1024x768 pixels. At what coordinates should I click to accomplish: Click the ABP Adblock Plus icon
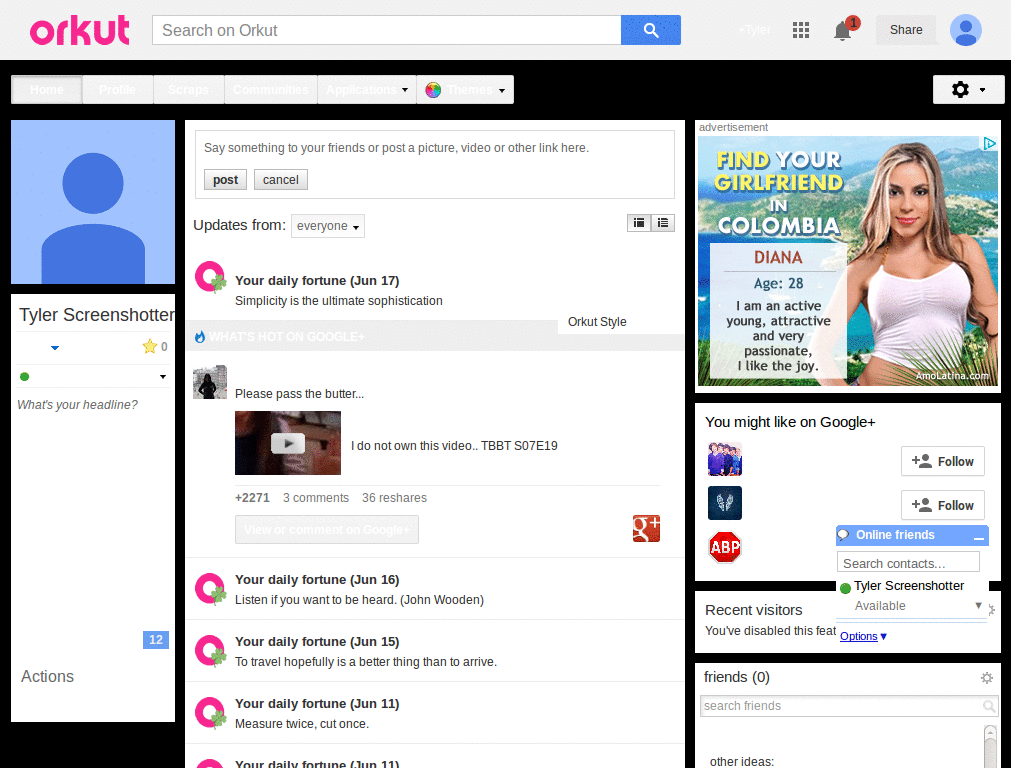coord(725,547)
